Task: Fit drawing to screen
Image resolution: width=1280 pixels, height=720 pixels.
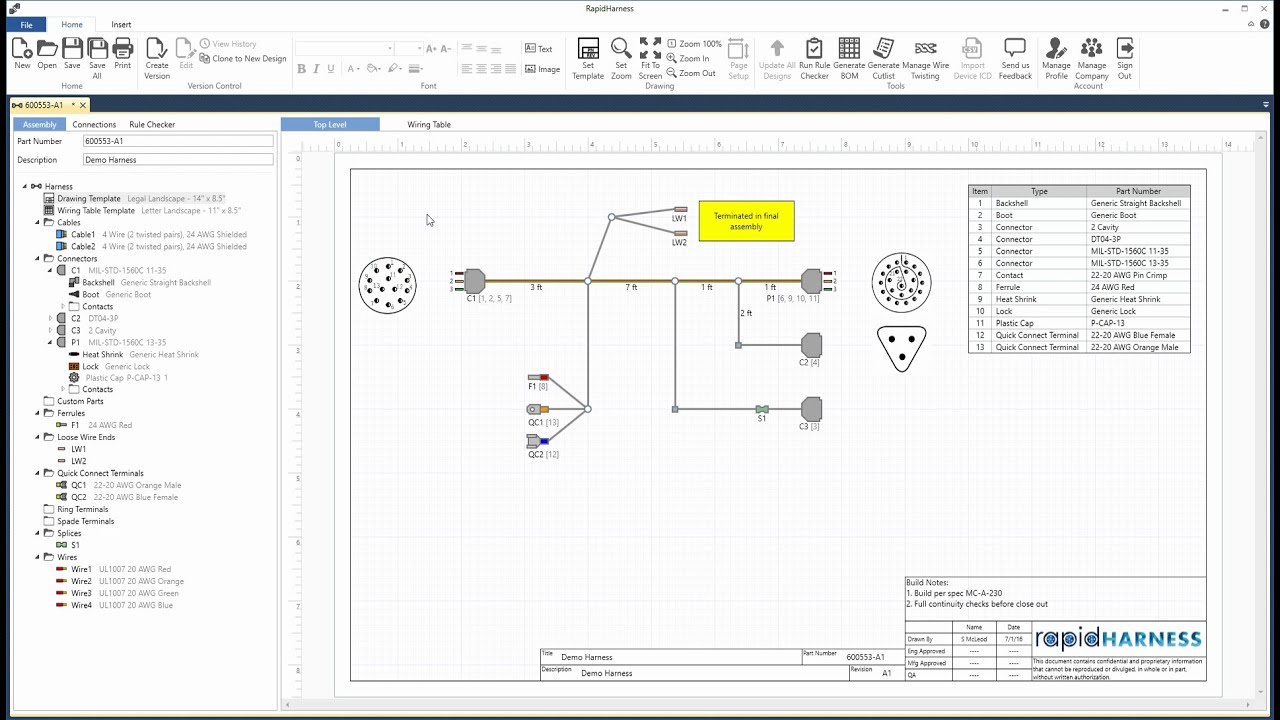Action: tap(650, 58)
